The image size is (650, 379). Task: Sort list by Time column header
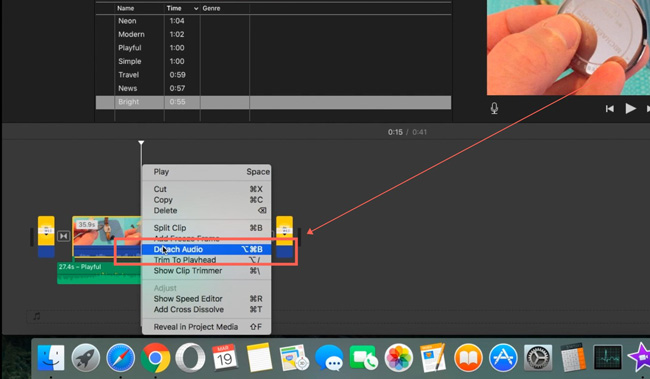(x=174, y=8)
